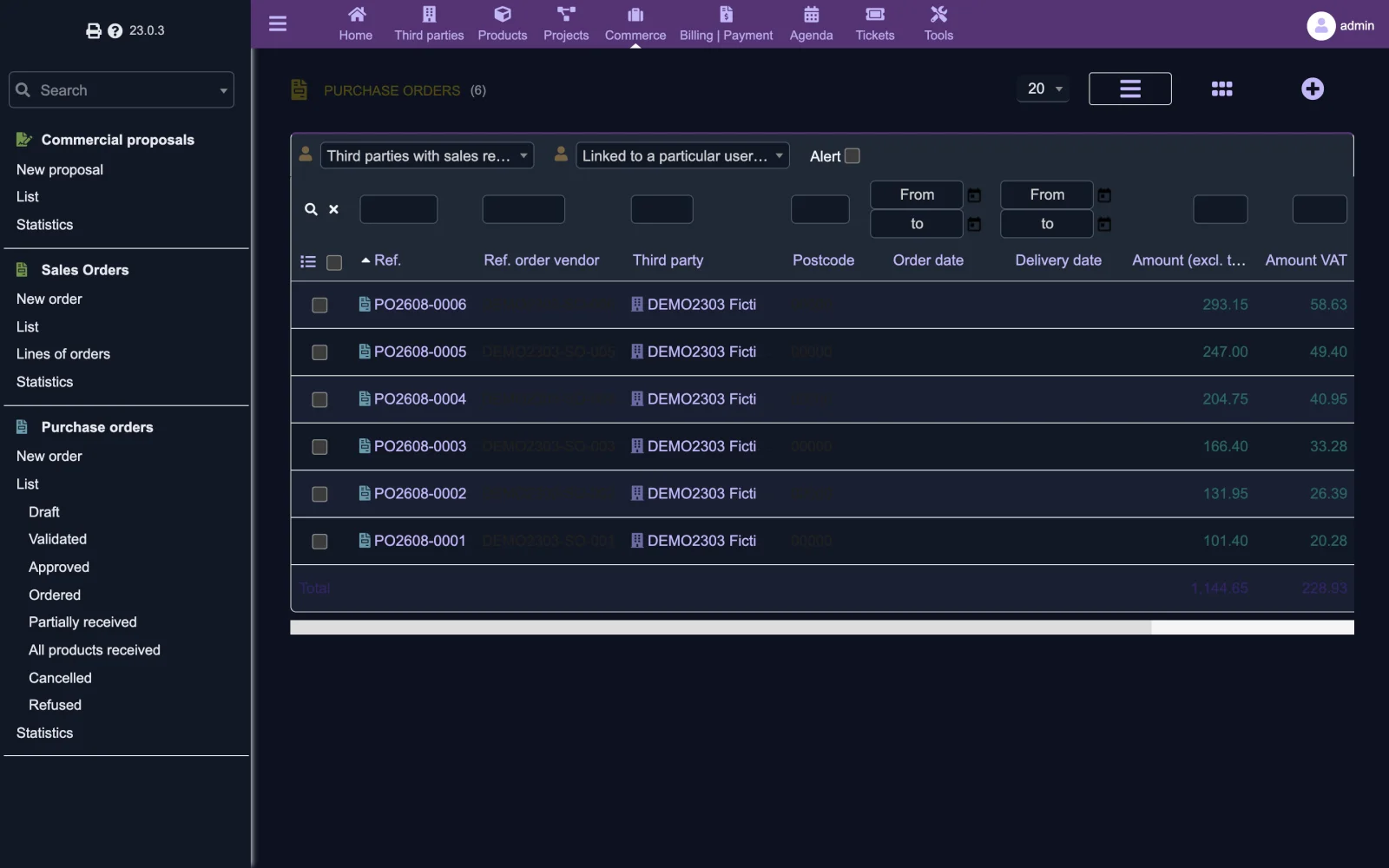Click the add new purchase order plus icon
This screenshot has height=868, width=1389.
[1313, 89]
